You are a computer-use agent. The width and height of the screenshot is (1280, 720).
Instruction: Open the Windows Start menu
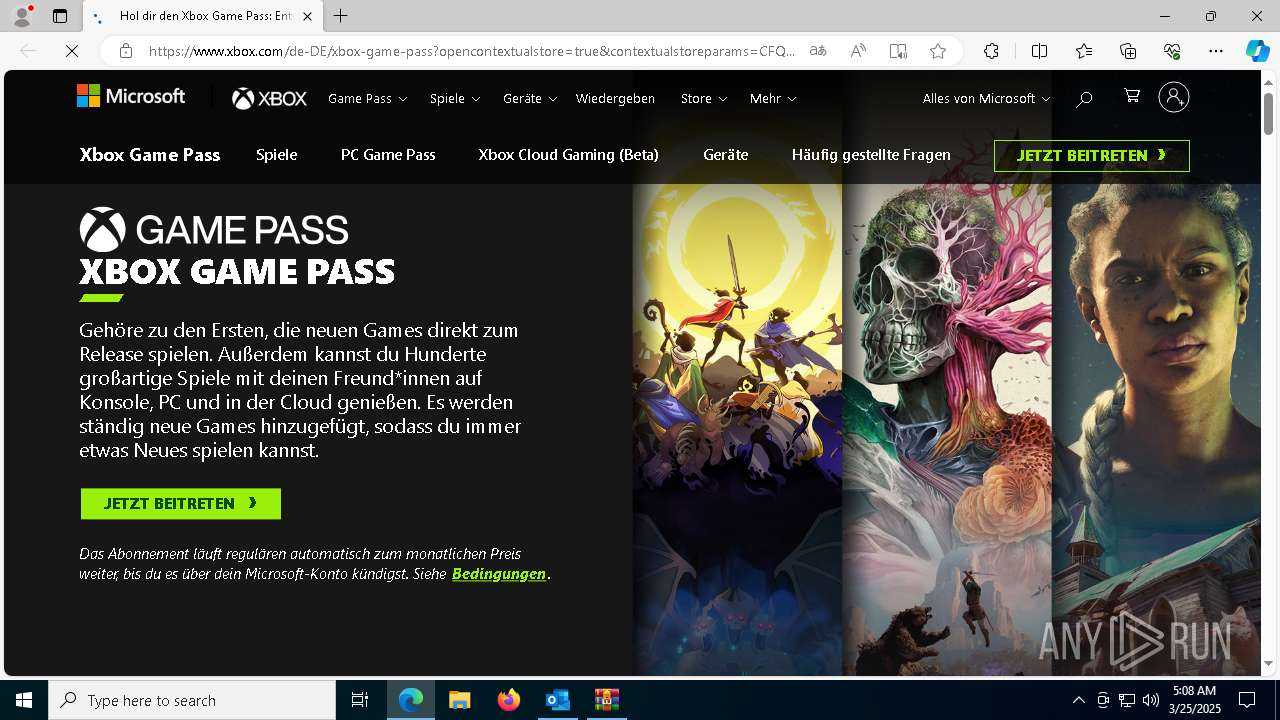tap(24, 700)
